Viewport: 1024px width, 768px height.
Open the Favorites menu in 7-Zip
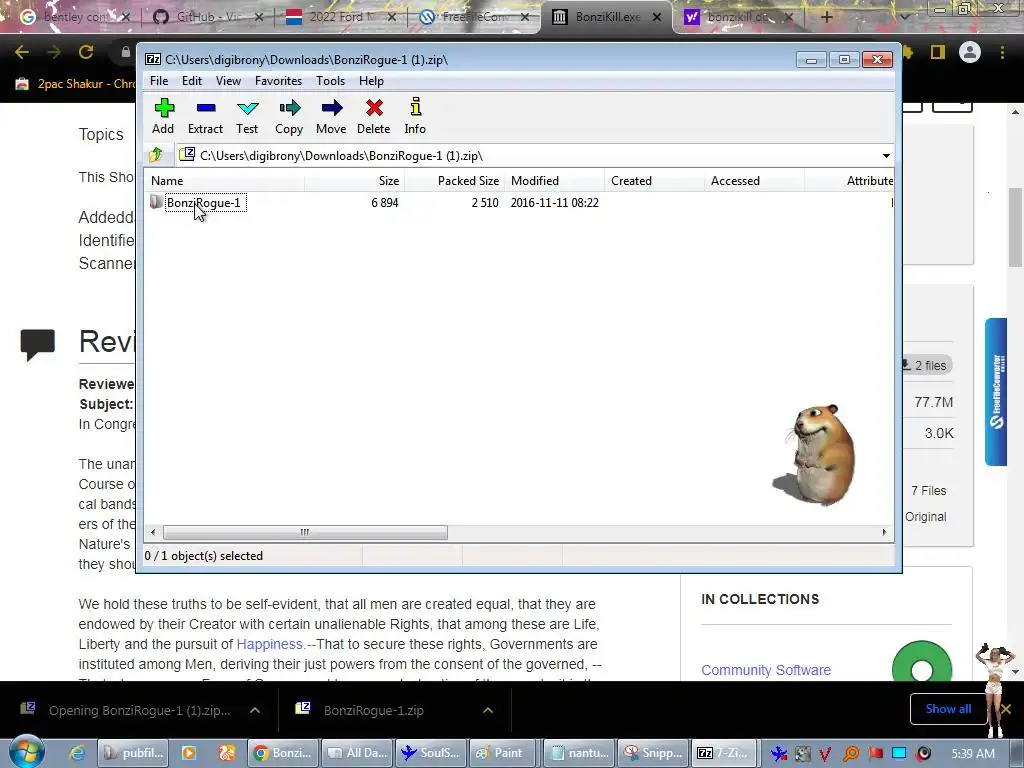pyautogui.click(x=278, y=80)
